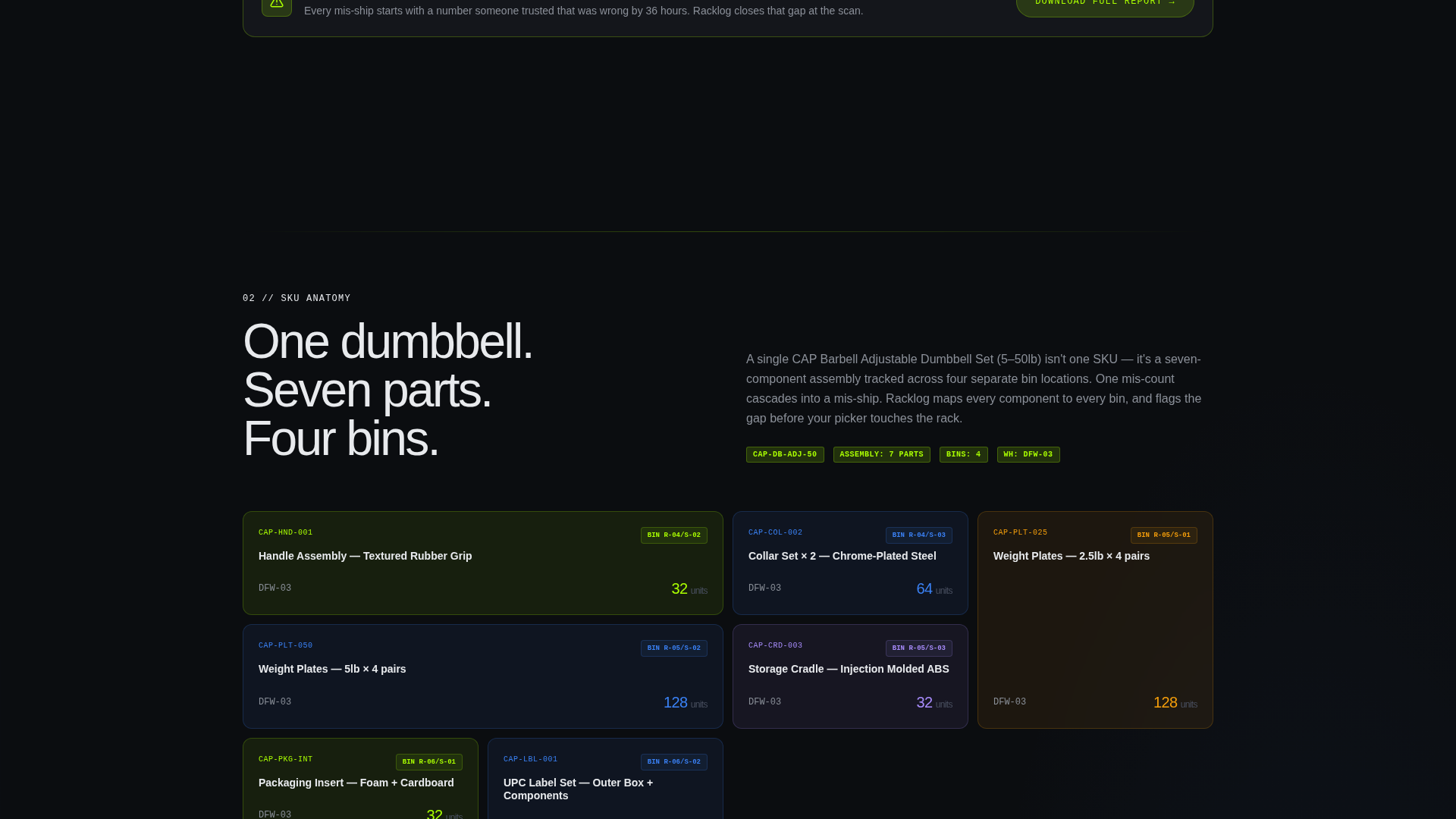Screen dimensions: 1456x819
Task: Click the orange BIN R-05/S-01 badge
Action: [x=1164, y=535]
